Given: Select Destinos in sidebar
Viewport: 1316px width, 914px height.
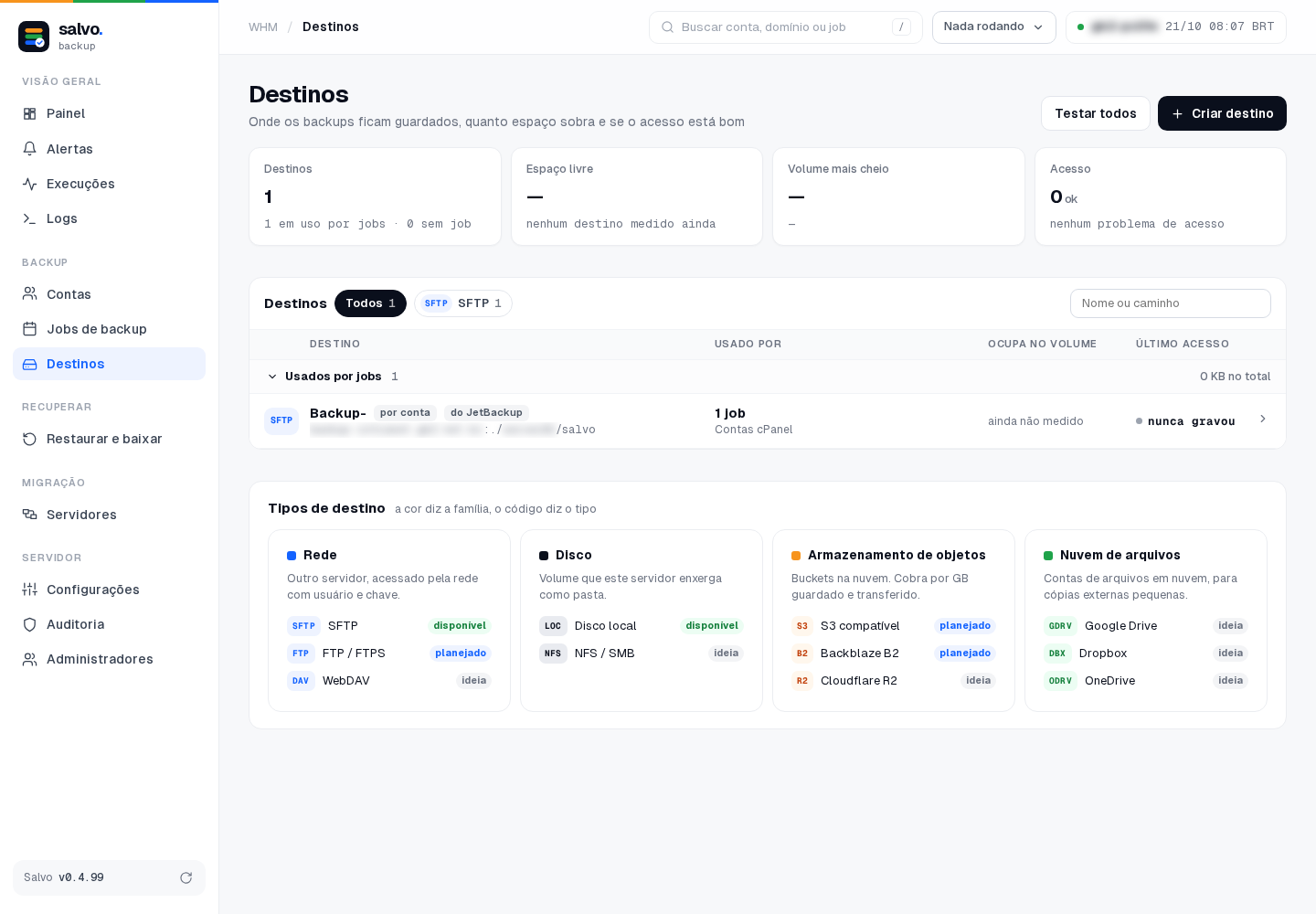Looking at the screenshot, I should point(109,364).
